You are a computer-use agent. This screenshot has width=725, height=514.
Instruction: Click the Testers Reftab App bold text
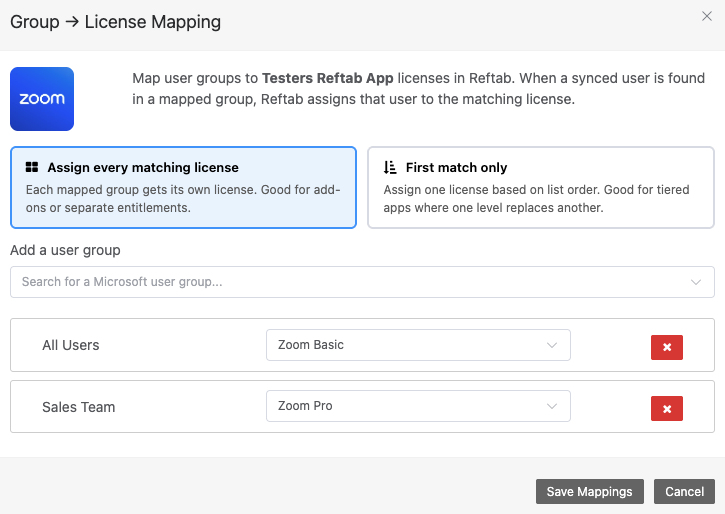tap(327, 78)
